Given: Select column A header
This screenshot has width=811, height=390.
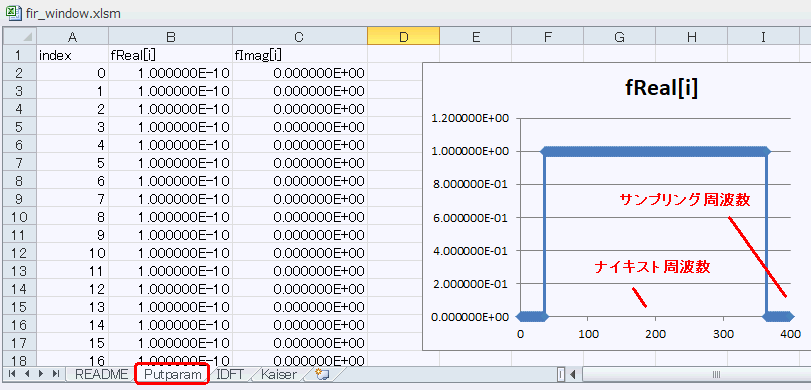Looking at the screenshot, I should tap(72, 36).
